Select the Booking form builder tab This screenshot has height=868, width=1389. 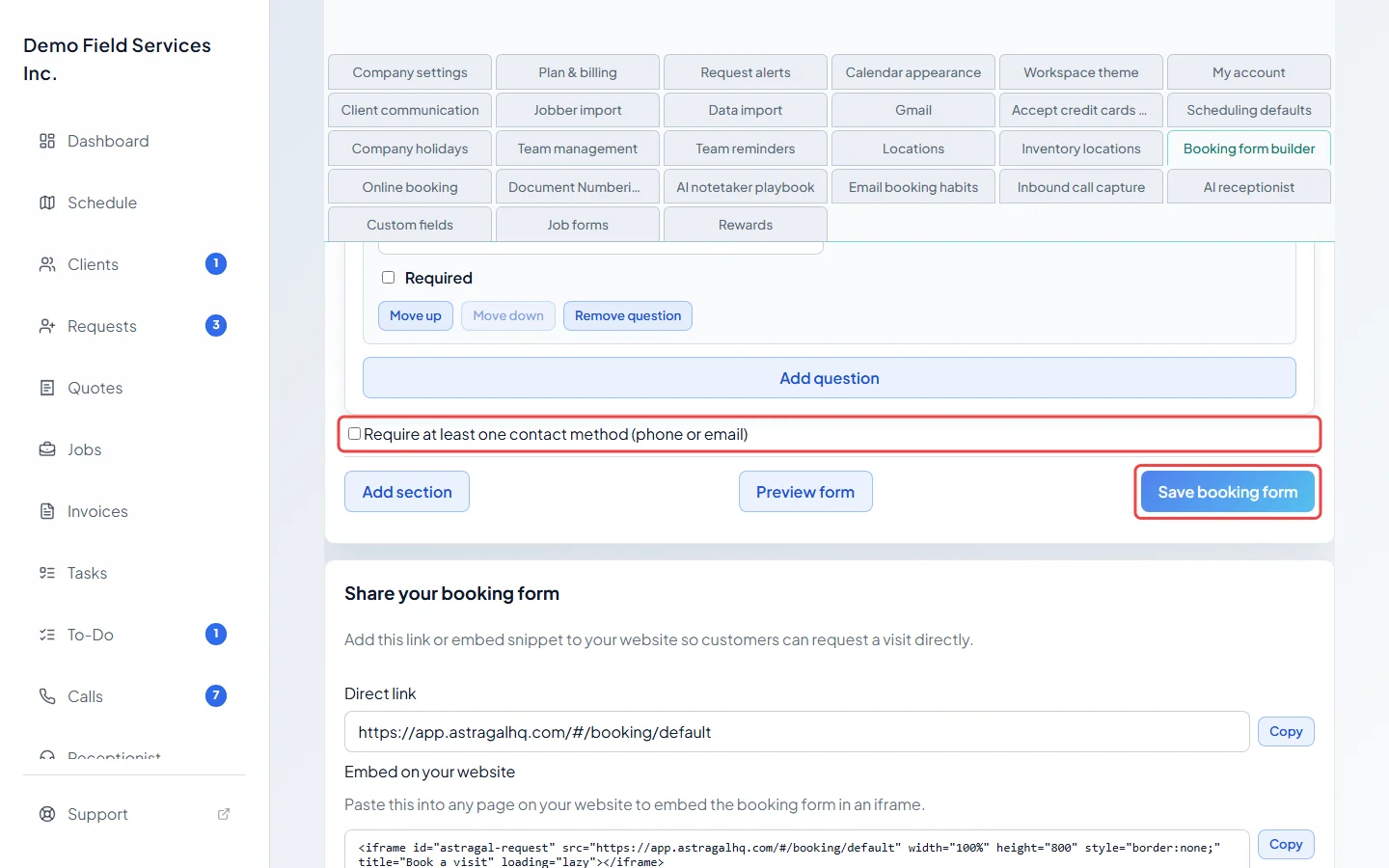tap(1249, 149)
